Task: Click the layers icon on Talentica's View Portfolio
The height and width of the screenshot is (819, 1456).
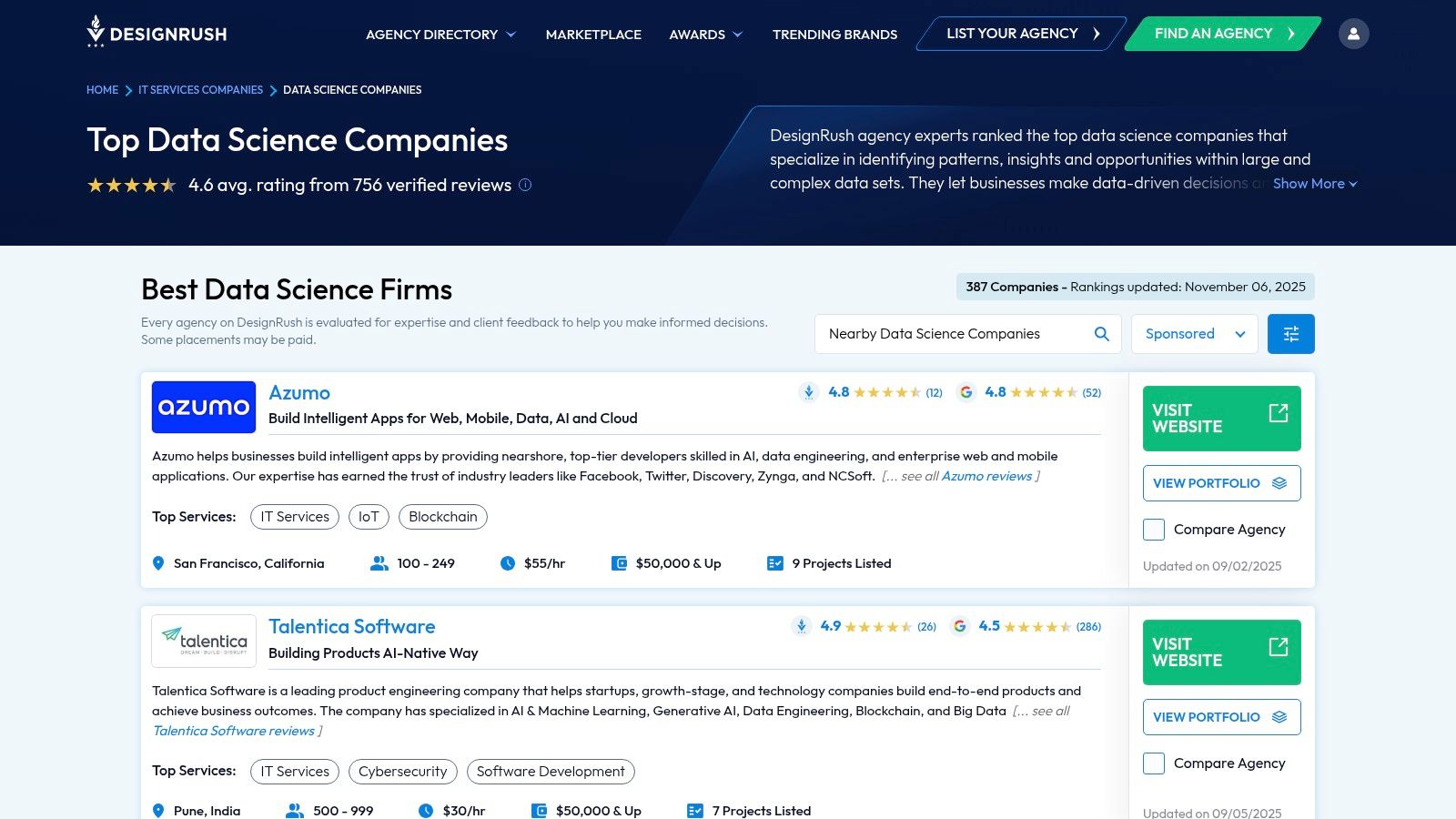Action: (1279, 717)
